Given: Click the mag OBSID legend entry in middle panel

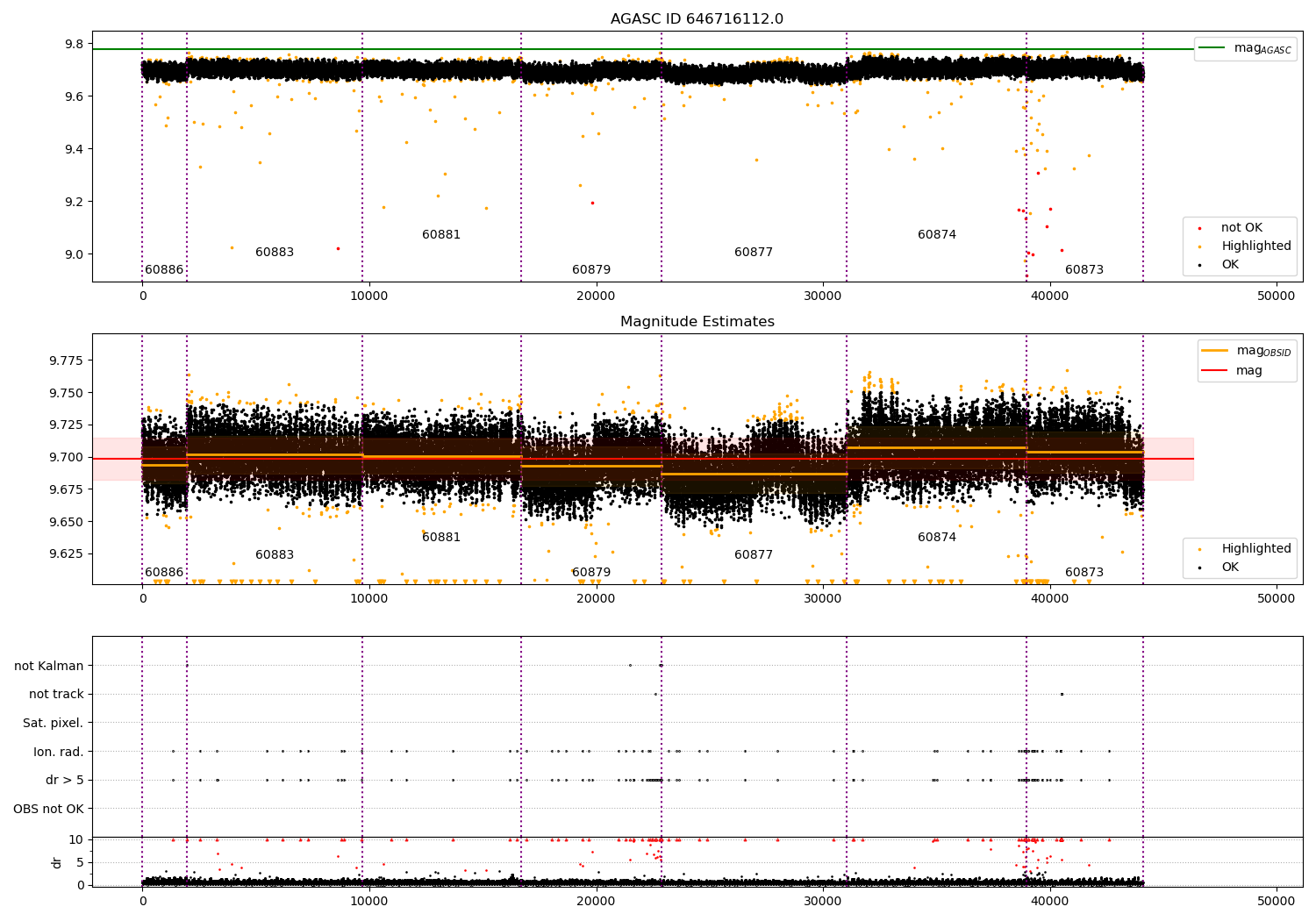Looking at the screenshot, I should pos(1245,351).
